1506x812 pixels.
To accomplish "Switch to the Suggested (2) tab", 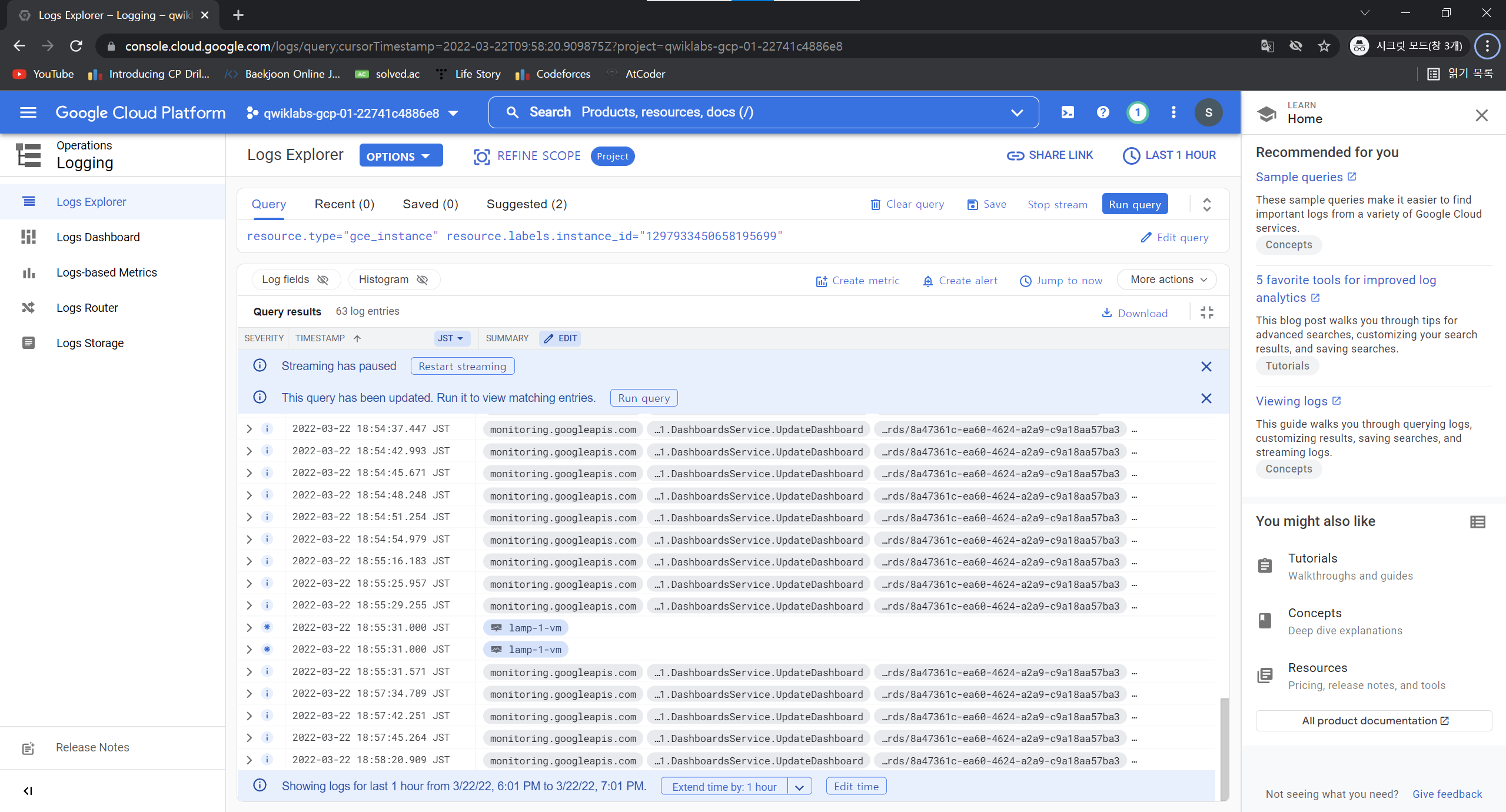I will click(526, 204).
